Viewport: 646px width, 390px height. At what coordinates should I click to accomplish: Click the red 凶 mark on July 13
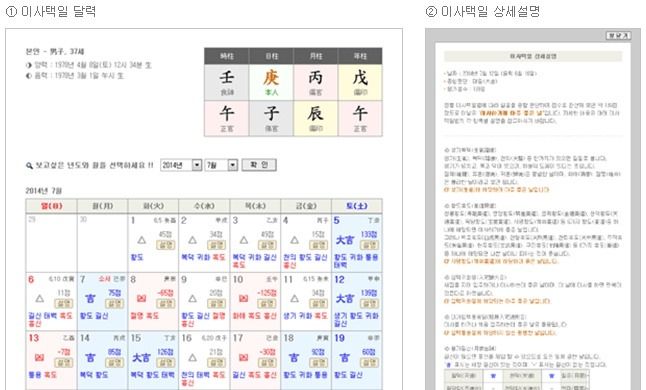39,357
